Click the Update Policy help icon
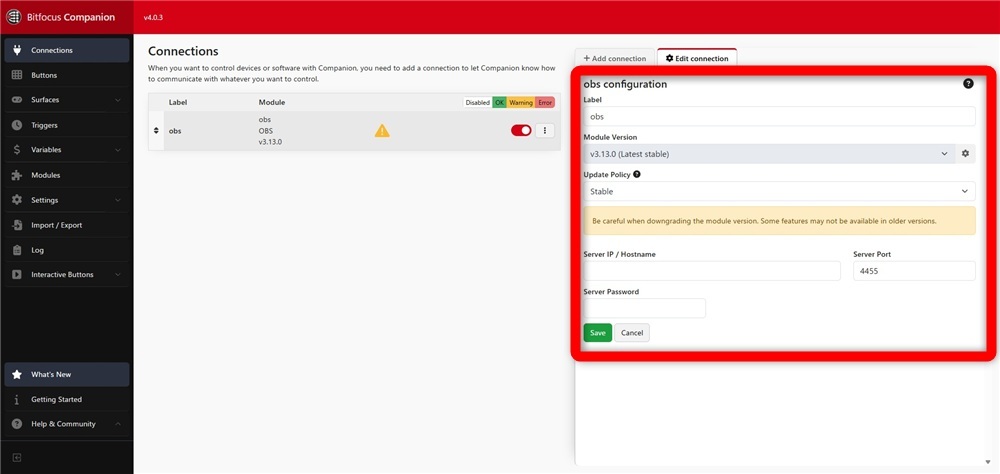This screenshot has width=1000, height=474. (x=636, y=174)
